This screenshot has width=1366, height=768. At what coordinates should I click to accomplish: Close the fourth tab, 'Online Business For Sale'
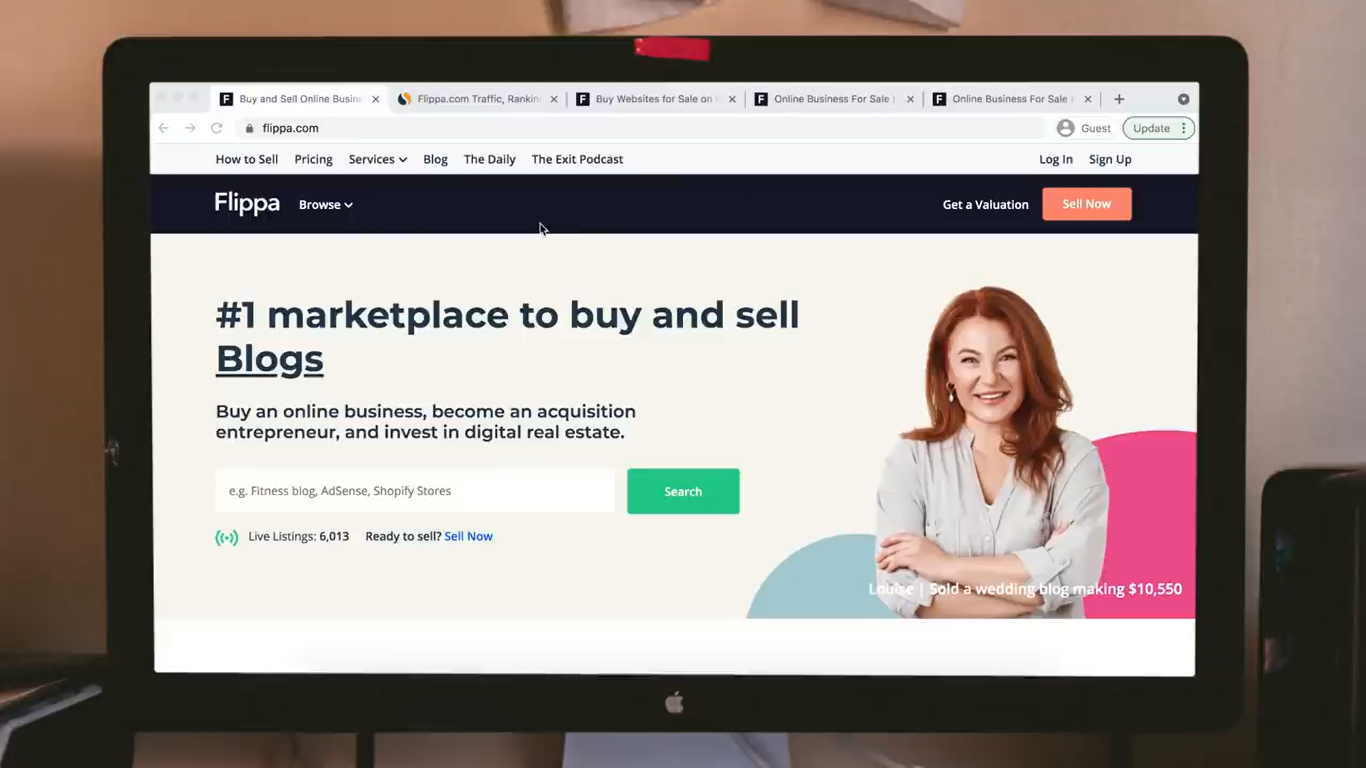coord(910,99)
